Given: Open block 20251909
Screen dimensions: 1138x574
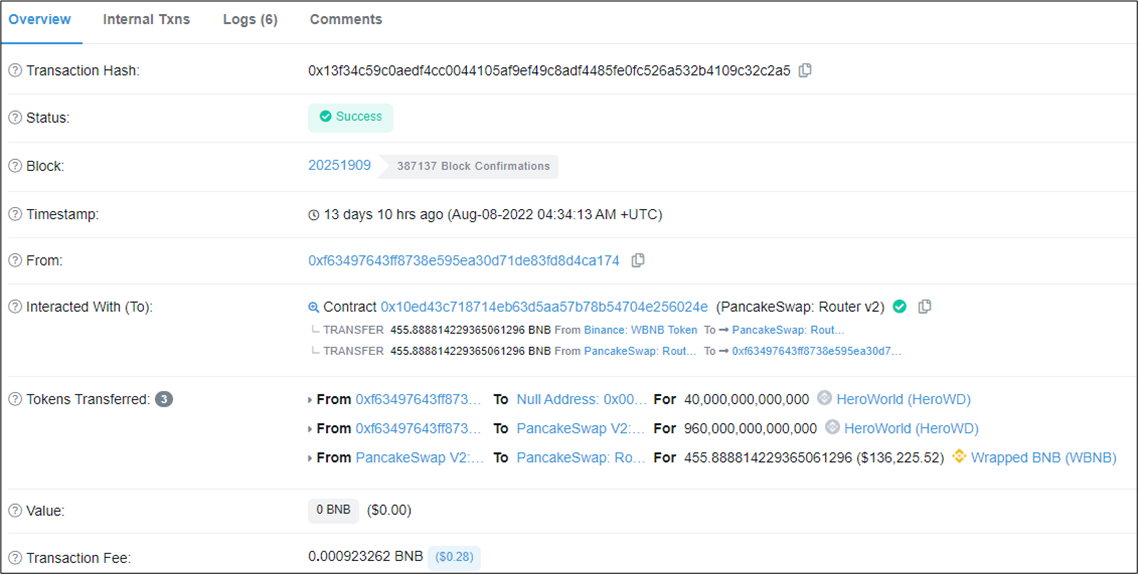Looking at the screenshot, I should pyautogui.click(x=340, y=165).
